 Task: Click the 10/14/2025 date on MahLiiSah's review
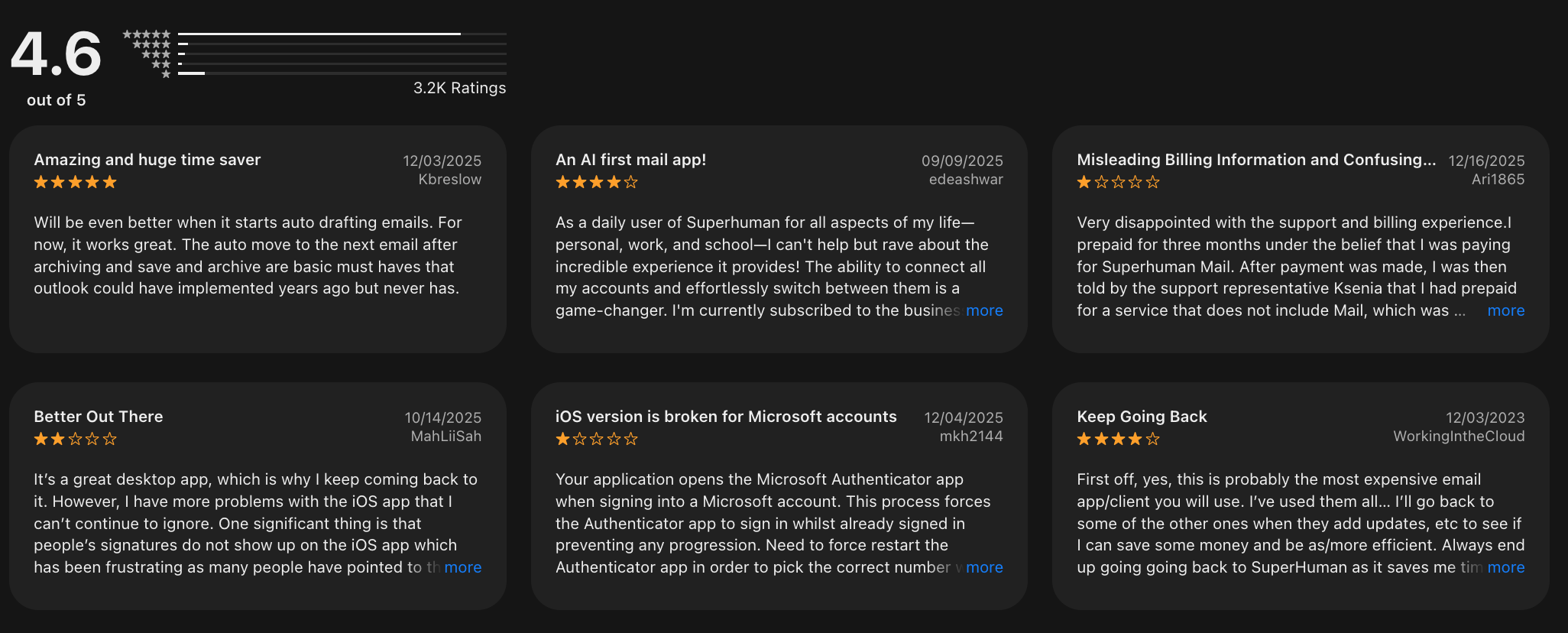[x=442, y=417]
